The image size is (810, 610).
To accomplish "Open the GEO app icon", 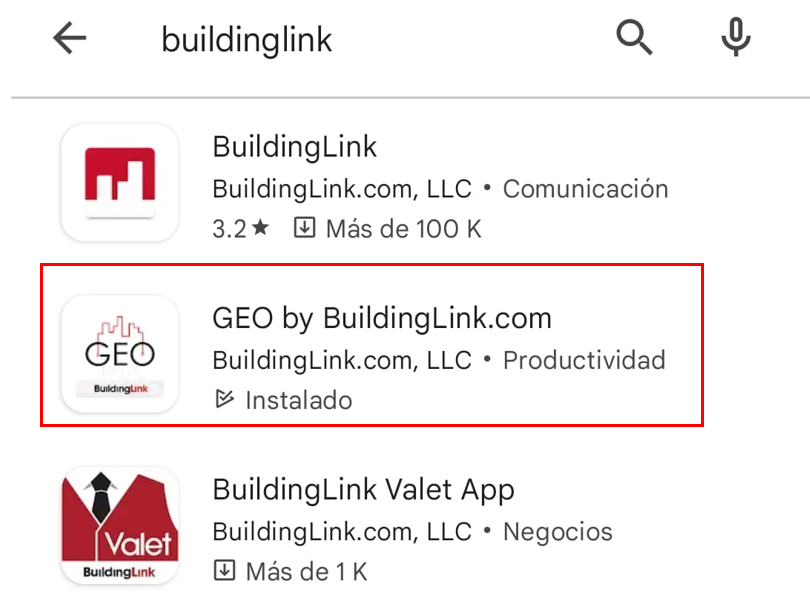I will [x=120, y=354].
